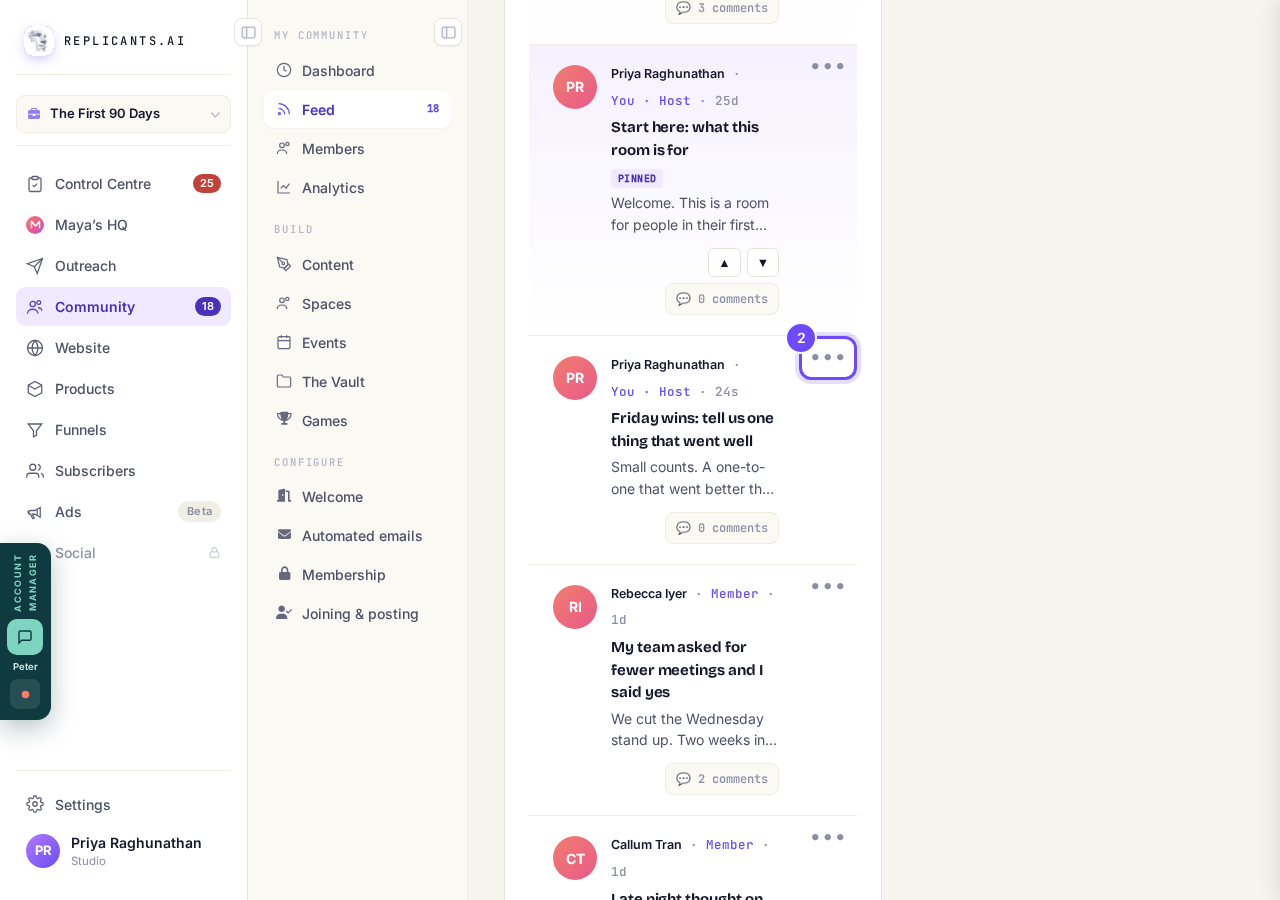Open Ads beta section

pos(123,512)
